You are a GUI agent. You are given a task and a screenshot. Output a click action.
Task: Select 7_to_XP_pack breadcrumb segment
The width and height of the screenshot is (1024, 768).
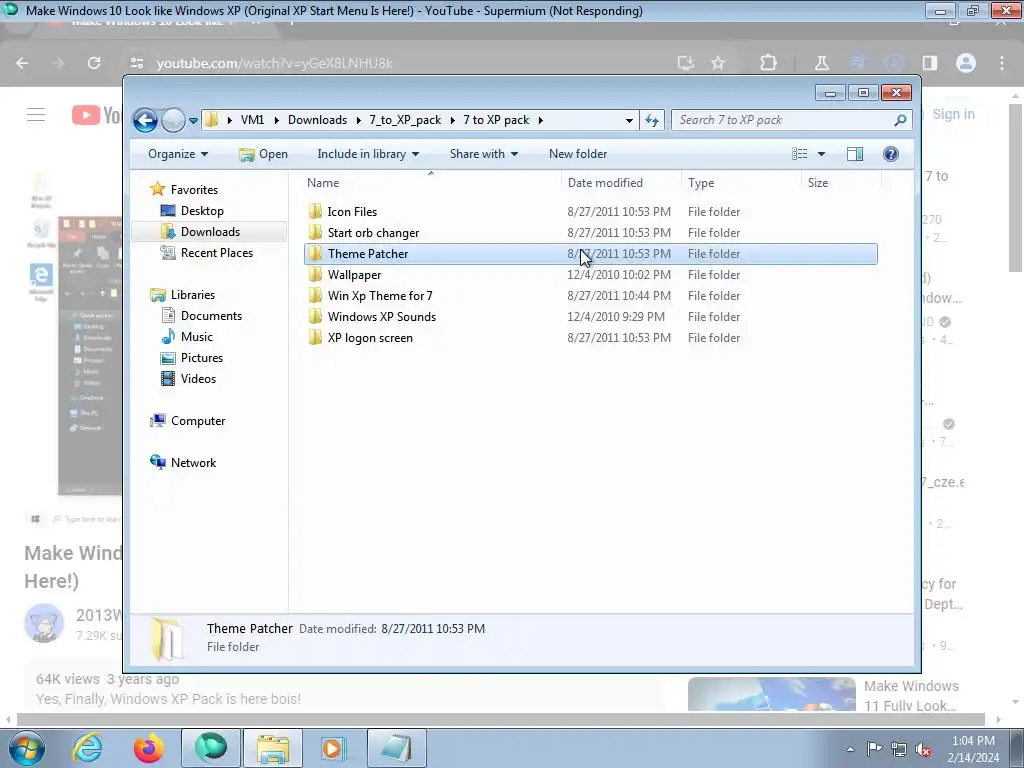point(405,120)
